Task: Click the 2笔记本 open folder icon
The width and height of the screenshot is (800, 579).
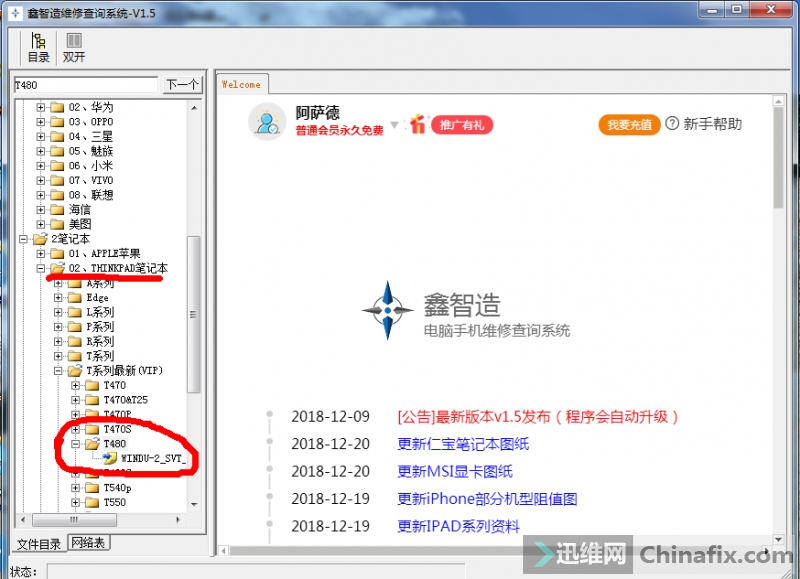Action: pyautogui.click(x=40, y=239)
